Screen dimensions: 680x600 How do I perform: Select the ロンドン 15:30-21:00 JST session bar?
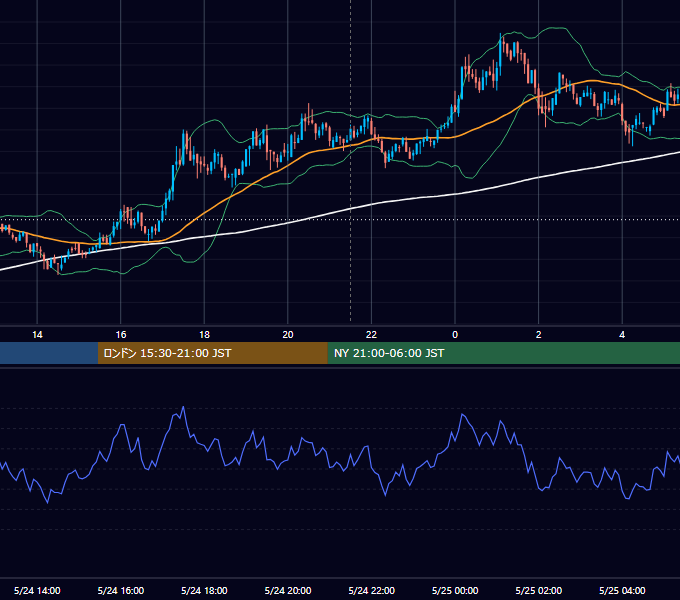click(x=212, y=353)
